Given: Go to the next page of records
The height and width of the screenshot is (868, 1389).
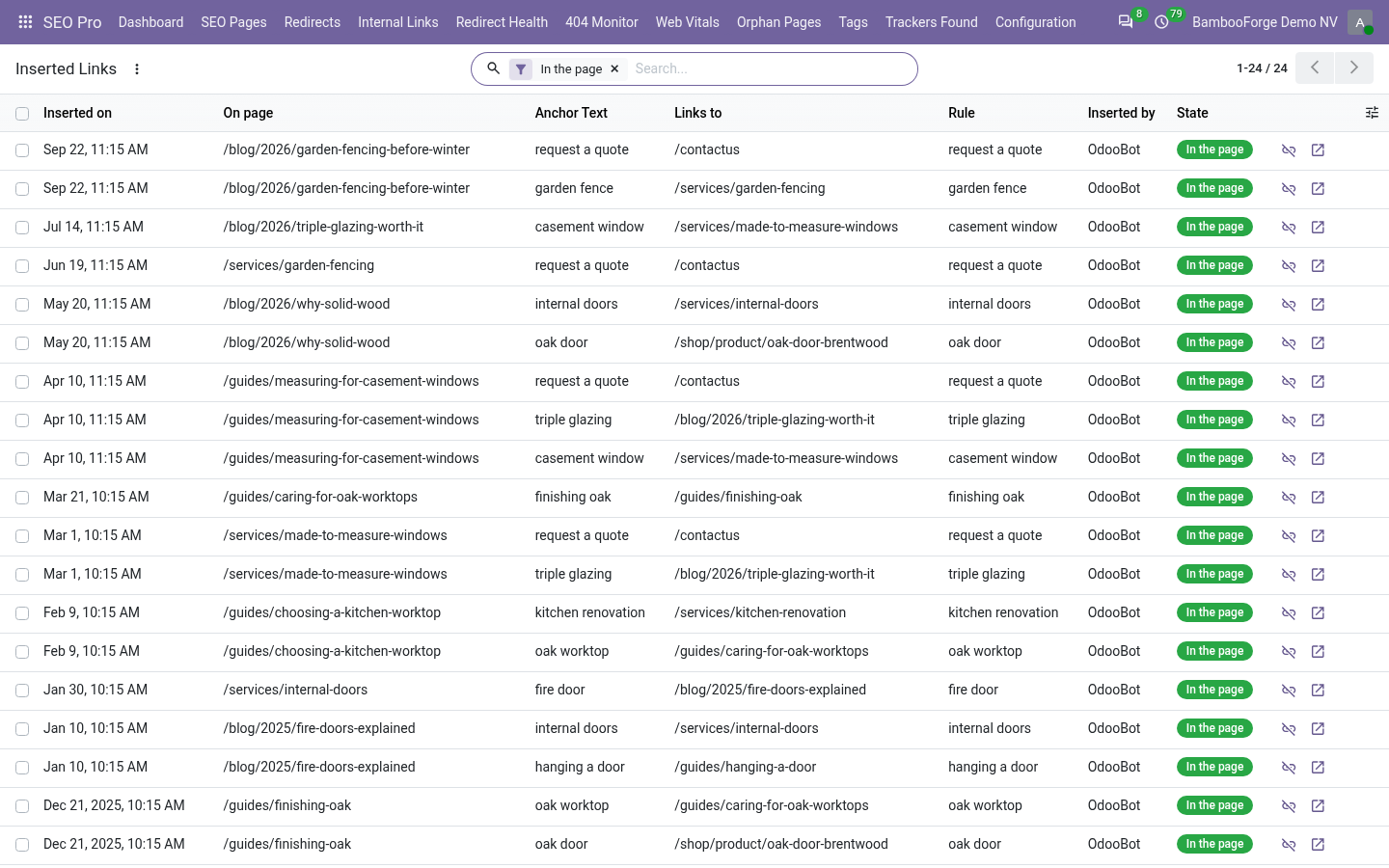Looking at the screenshot, I should 1354,68.
